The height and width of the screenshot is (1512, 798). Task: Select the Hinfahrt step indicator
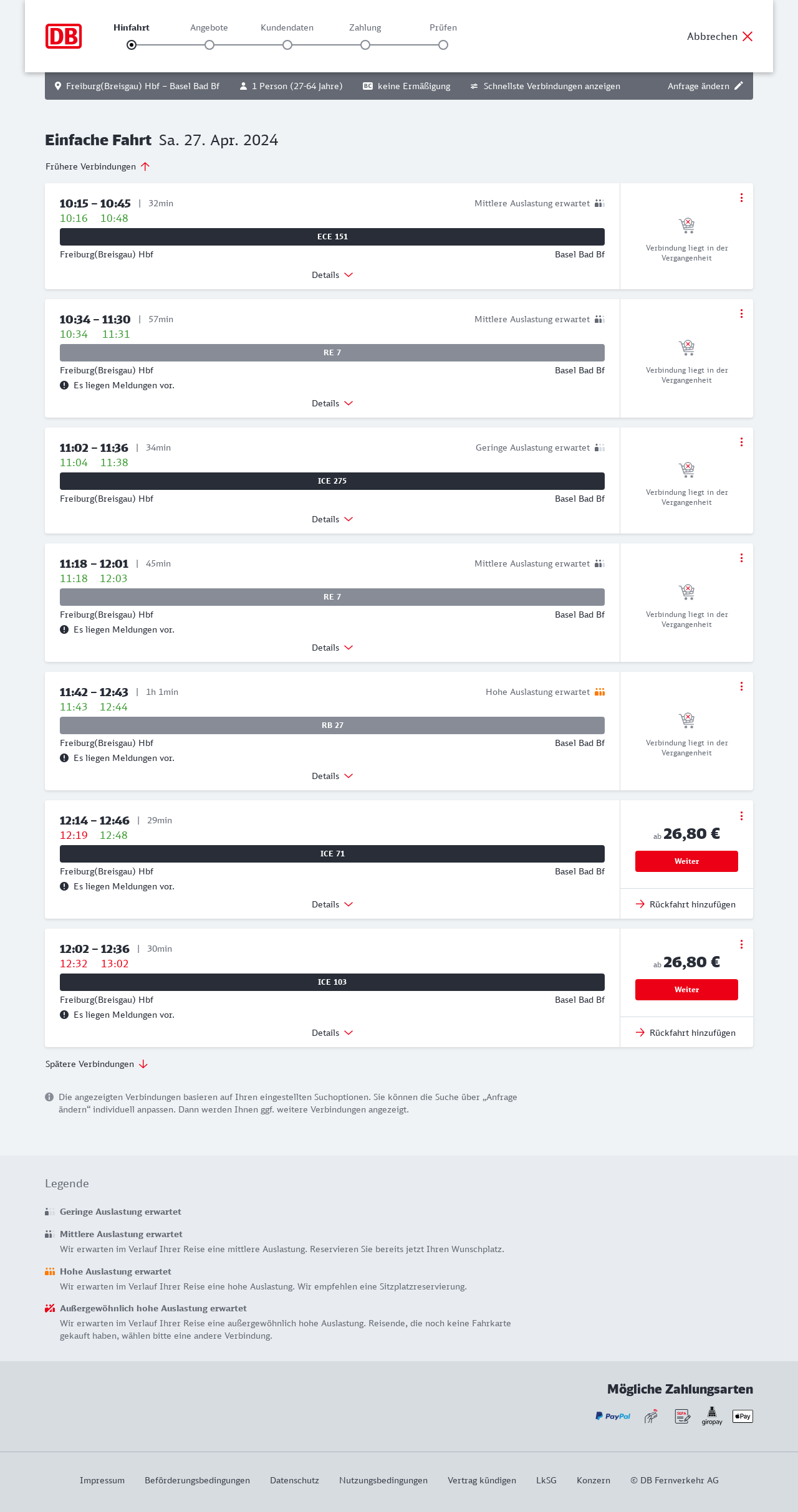tap(132, 45)
